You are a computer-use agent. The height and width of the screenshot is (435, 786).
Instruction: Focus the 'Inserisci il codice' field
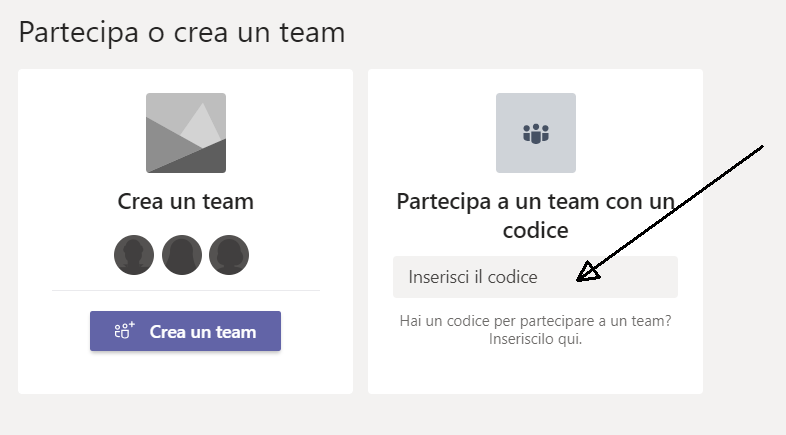[x=535, y=277]
